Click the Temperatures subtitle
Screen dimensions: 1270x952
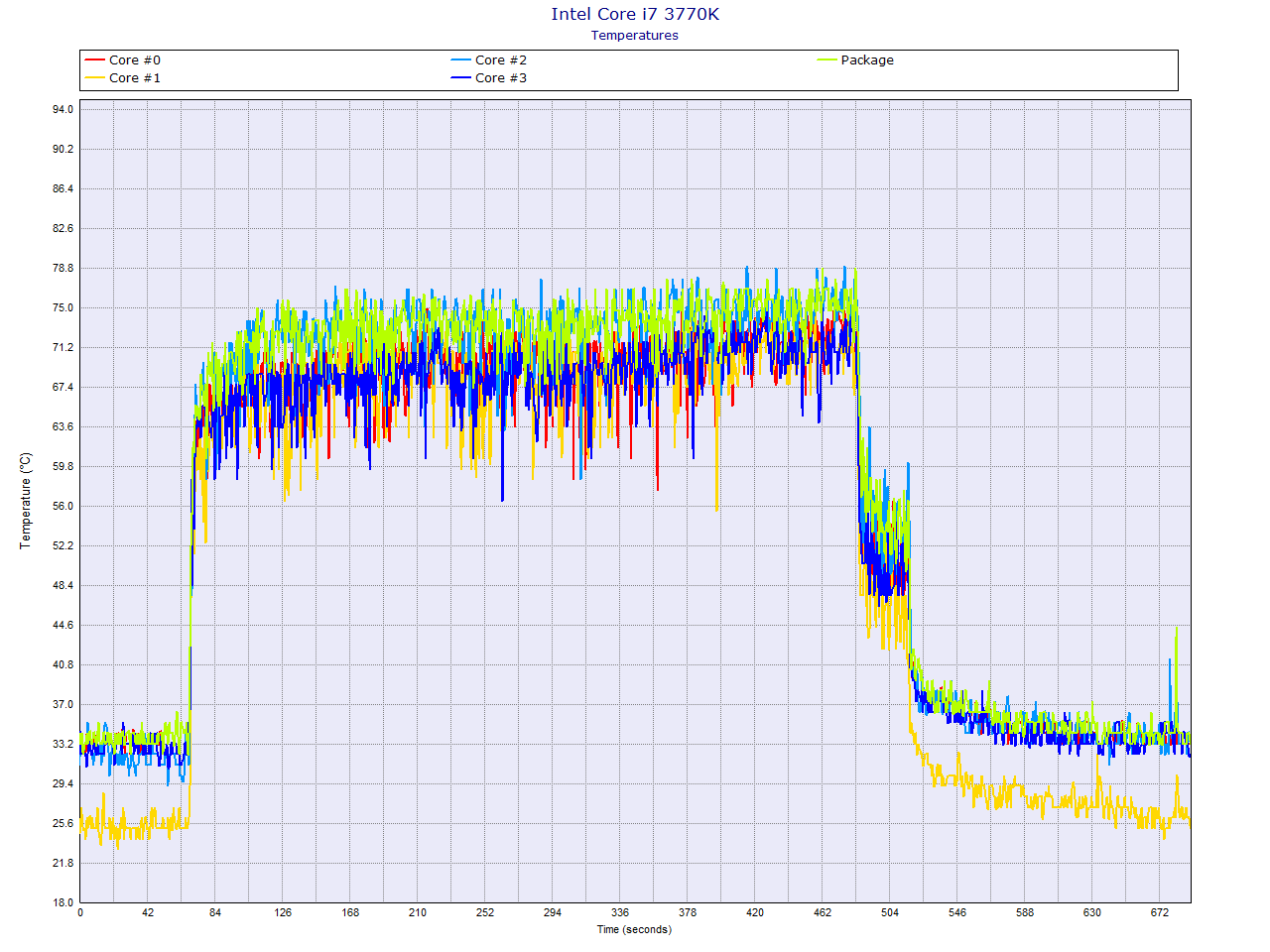pos(635,36)
